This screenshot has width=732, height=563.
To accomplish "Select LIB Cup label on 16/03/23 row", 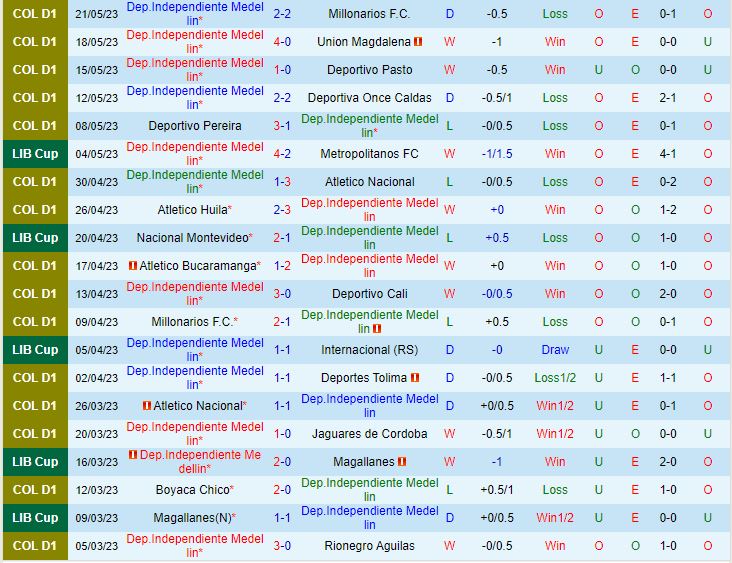I will point(35,462).
